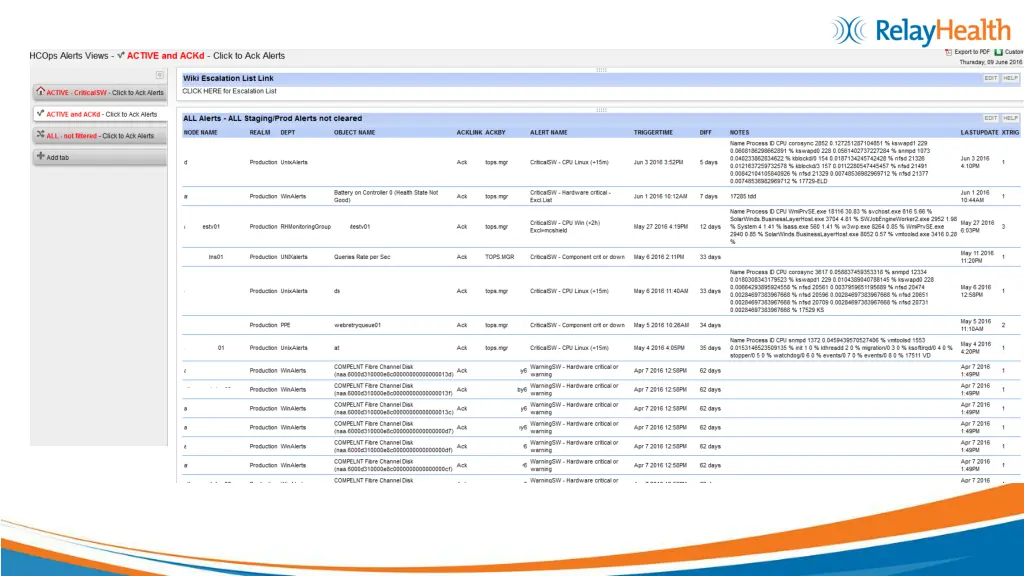Click Add tab in the sidebar
The height and width of the screenshot is (576, 1024).
tap(100, 157)
